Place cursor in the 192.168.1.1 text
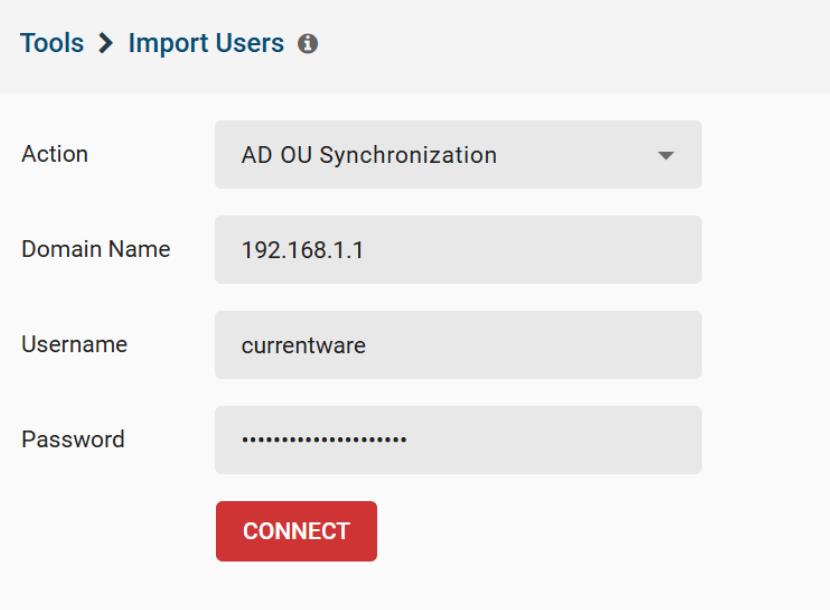830x610 pixels. click(x=302, y=250)
